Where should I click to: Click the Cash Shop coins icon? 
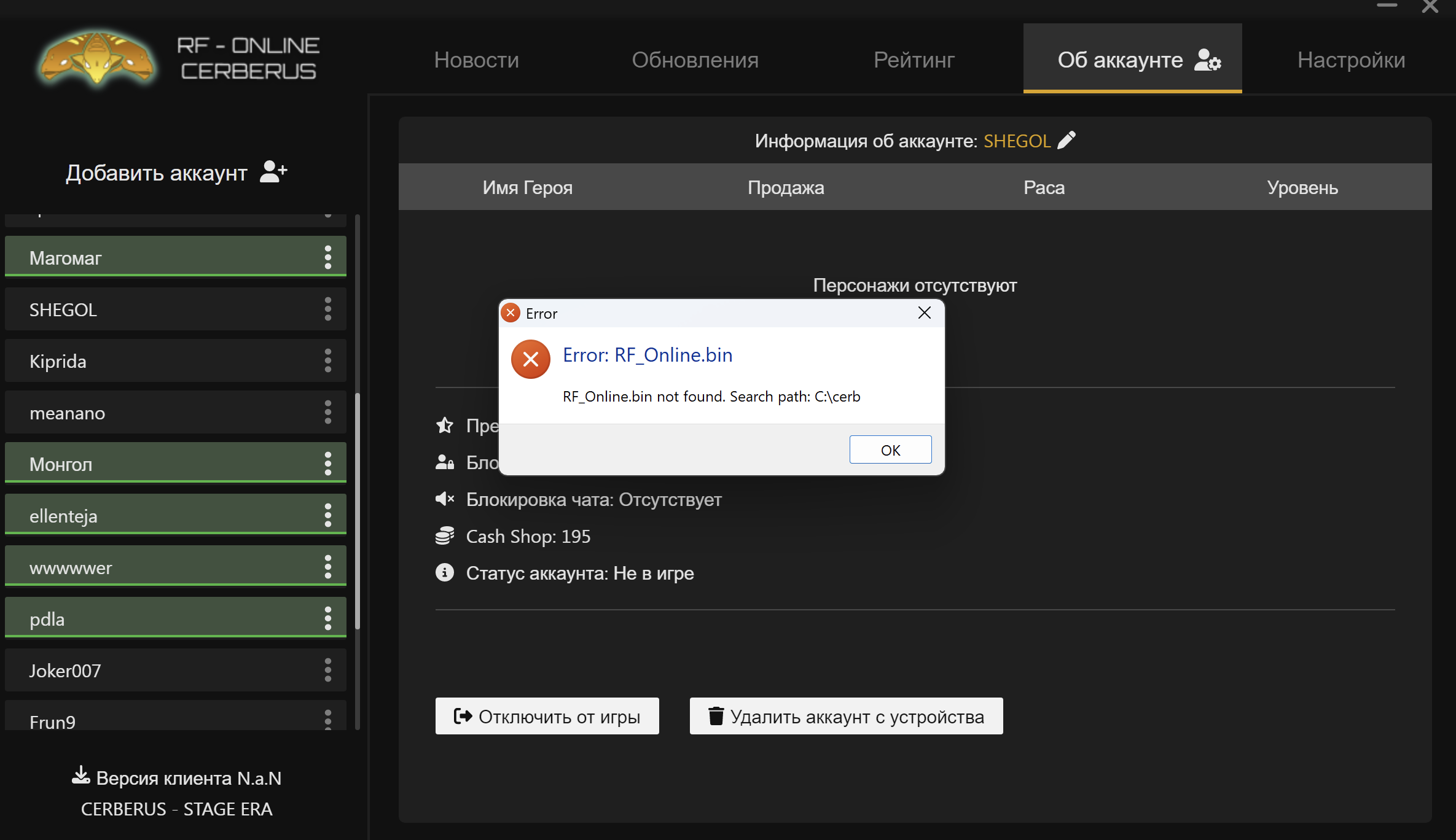click(x=444, y=536)
